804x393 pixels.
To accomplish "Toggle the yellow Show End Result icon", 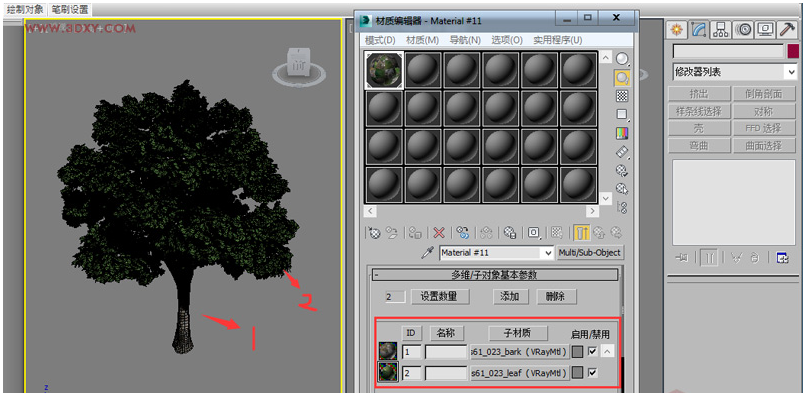I will point(581,233).
